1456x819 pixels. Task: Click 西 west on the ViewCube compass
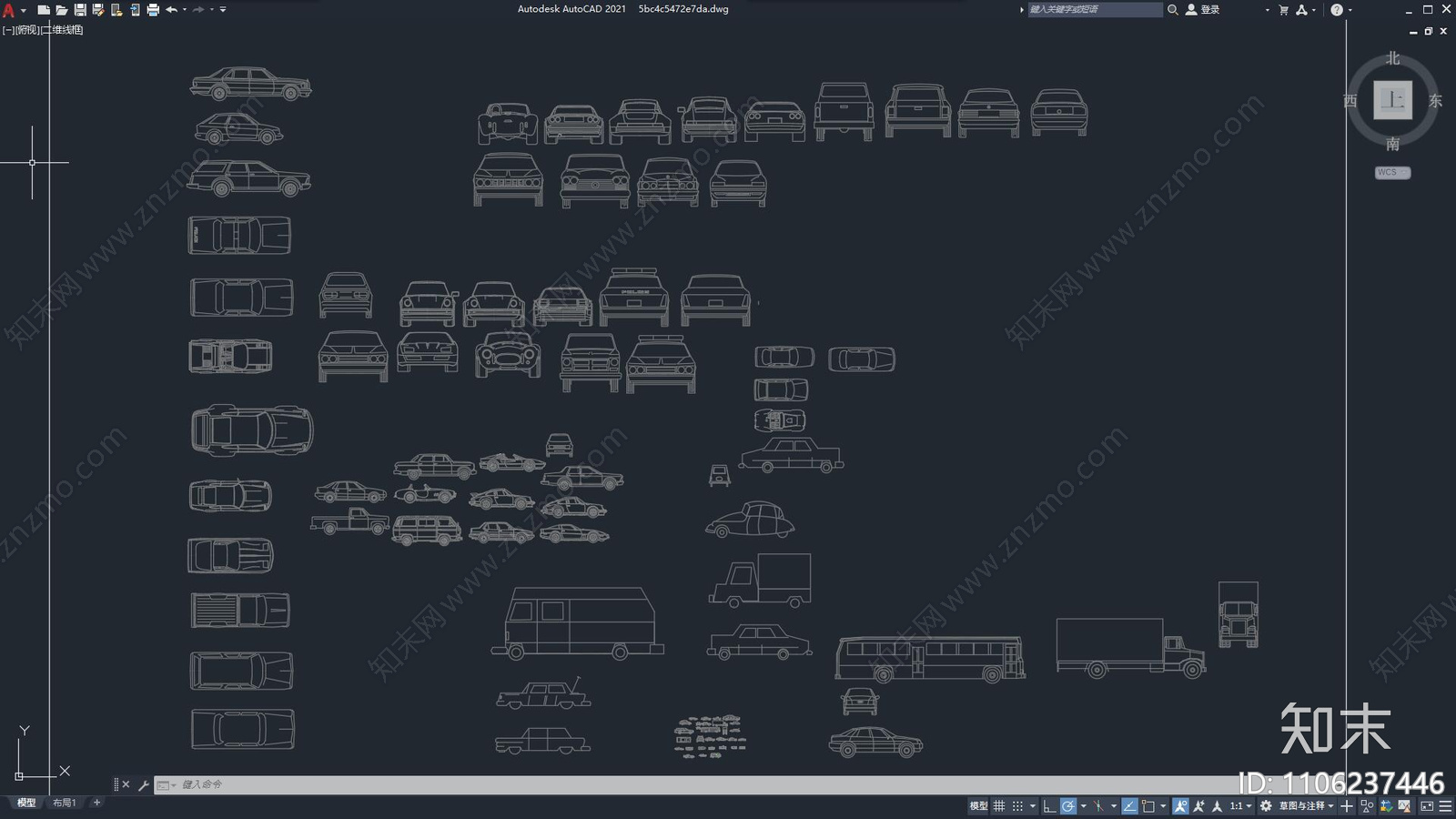[1350, 100]
